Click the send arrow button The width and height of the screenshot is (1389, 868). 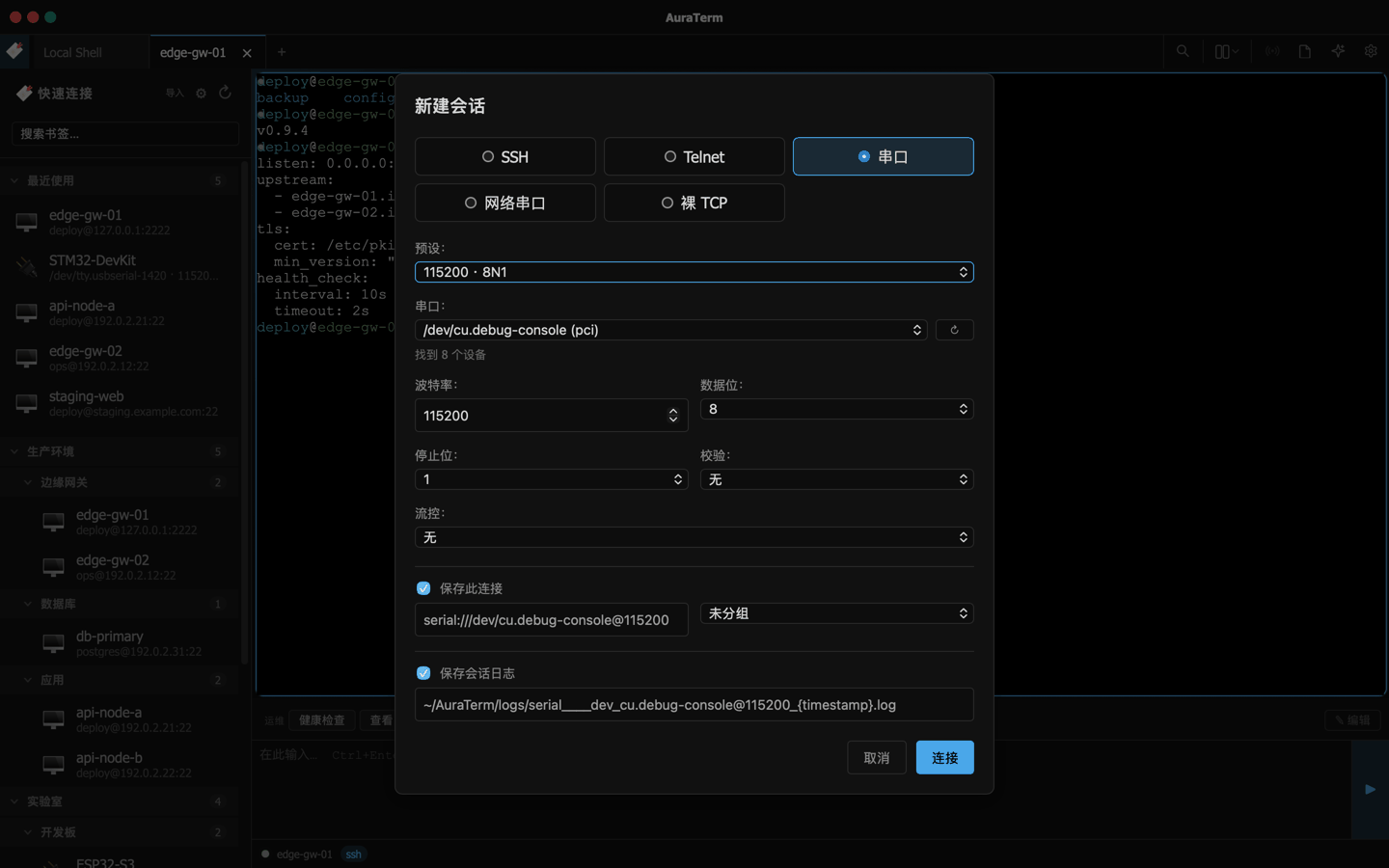(x=1370, y=789)
